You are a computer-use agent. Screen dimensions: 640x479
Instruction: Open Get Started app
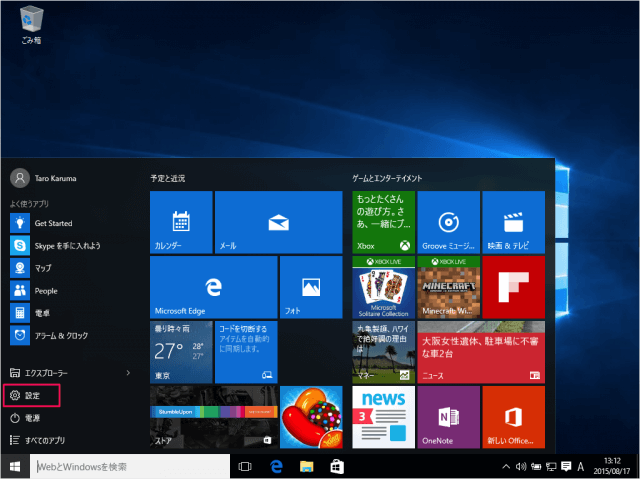[41, 223]
